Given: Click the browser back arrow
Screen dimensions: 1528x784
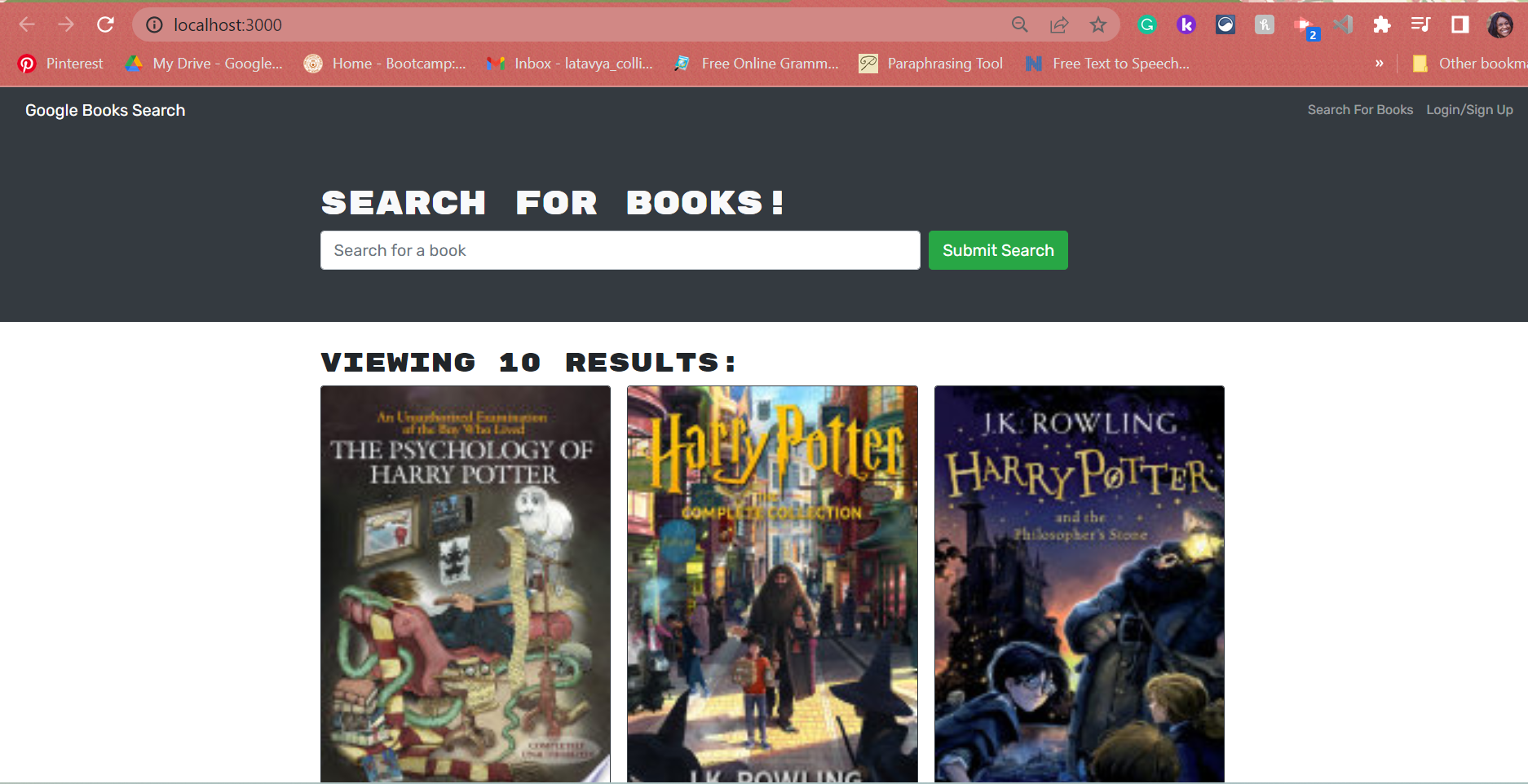Looking at the screenshot, I should pyautogui.click(x=27, y=24).
